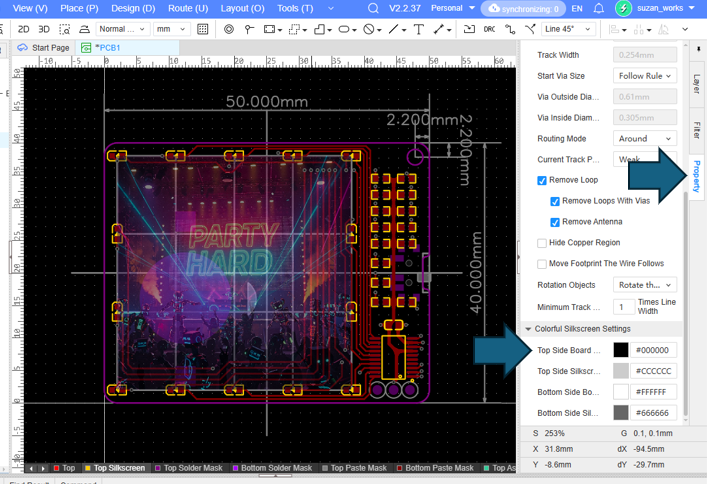Collapse Colorful Silkscreen Settings section
Screen dimensions: 707x484
[x=528, y=329]
